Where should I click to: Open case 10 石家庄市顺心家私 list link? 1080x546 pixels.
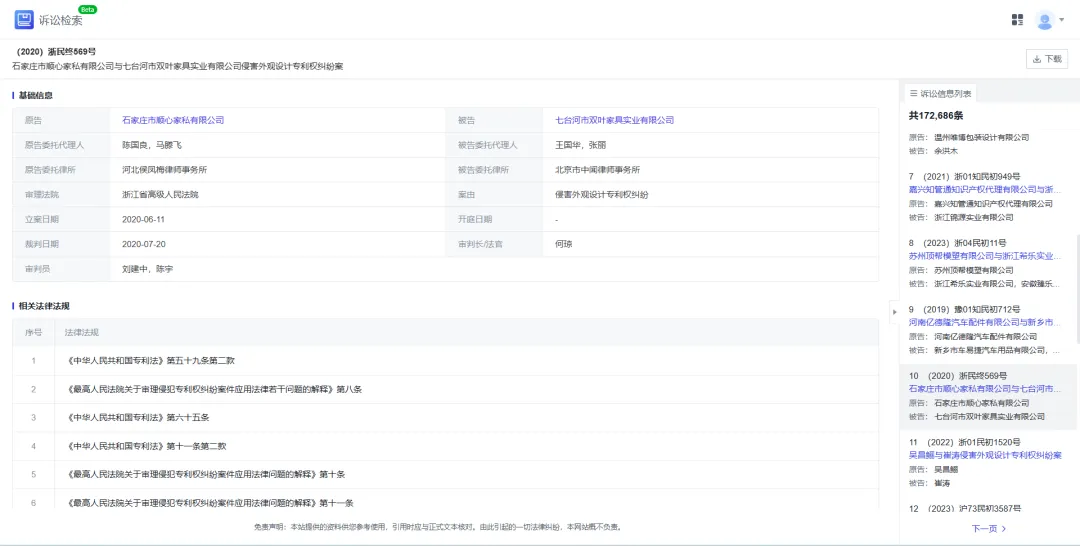985,389
